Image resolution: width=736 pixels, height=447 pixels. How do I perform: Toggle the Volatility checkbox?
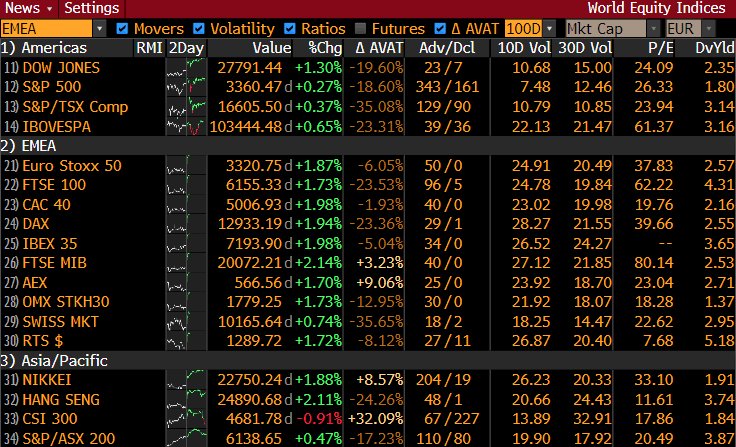point(199,29)
